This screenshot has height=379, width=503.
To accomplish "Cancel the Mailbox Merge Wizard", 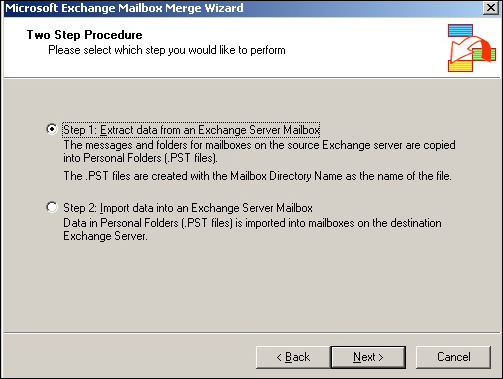I will coord(453,357).
